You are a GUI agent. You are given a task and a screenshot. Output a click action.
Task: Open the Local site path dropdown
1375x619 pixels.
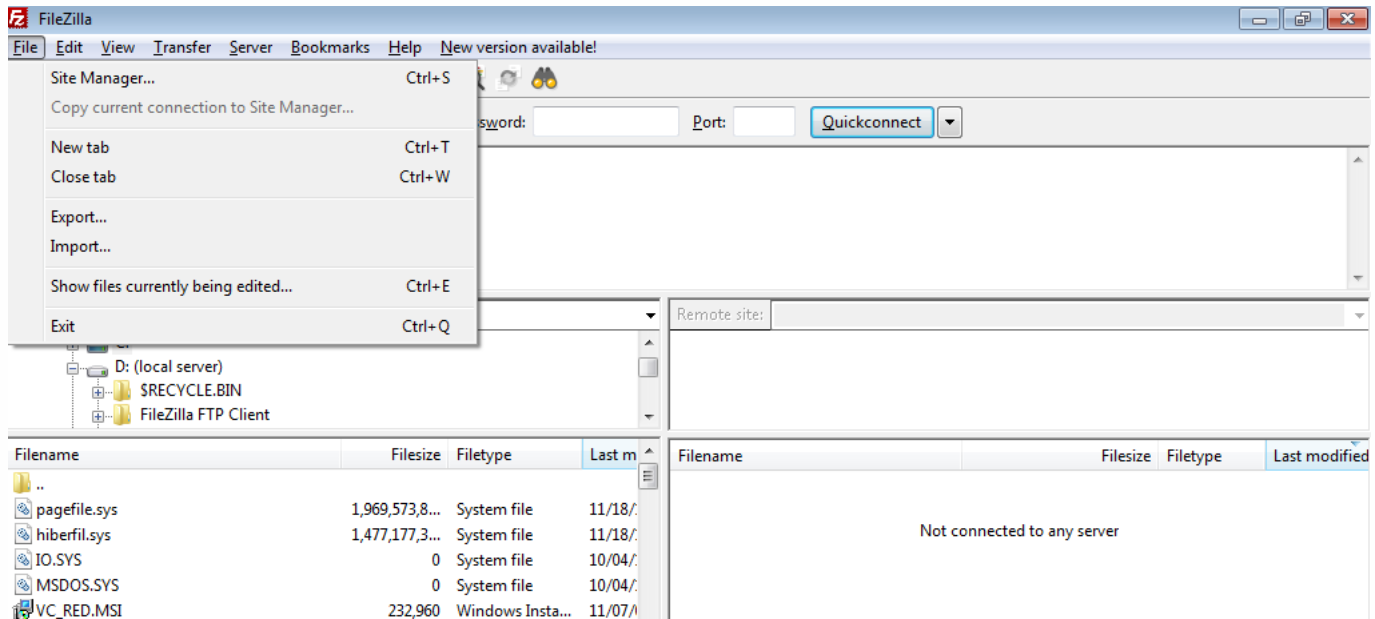(x=651, y=315)
